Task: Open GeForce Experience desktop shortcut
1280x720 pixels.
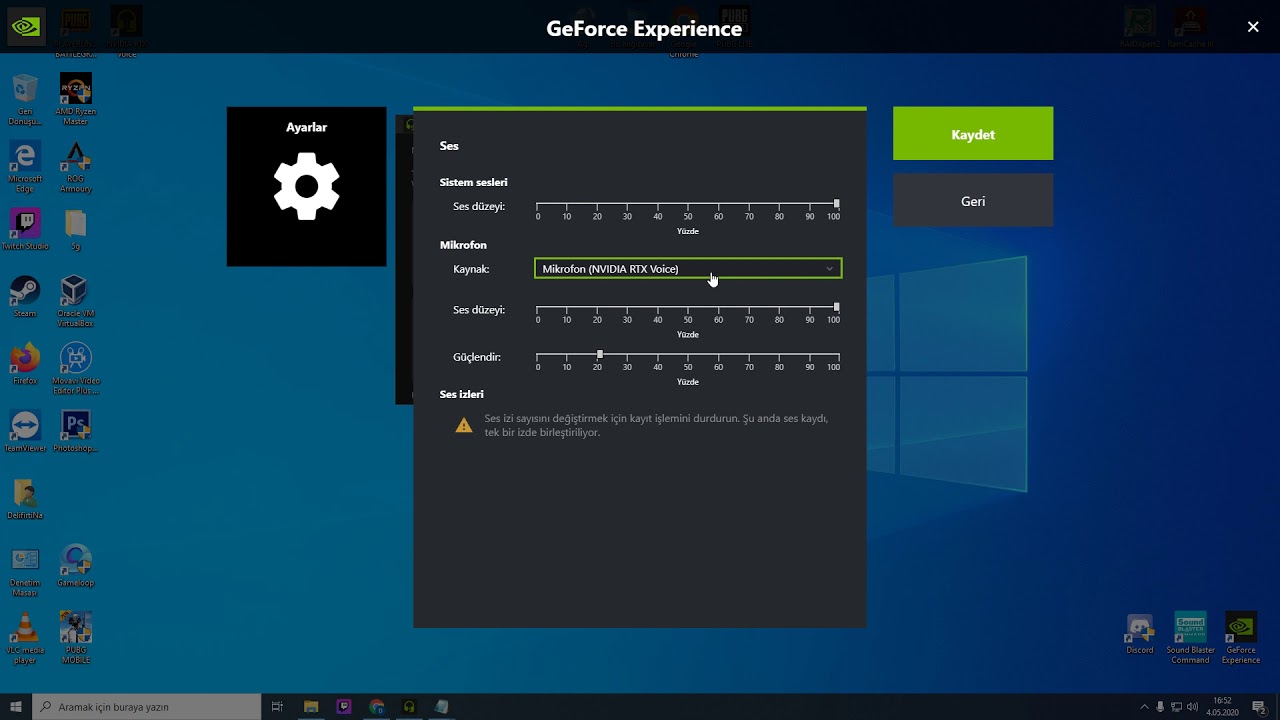Action: pos(1241,638)
